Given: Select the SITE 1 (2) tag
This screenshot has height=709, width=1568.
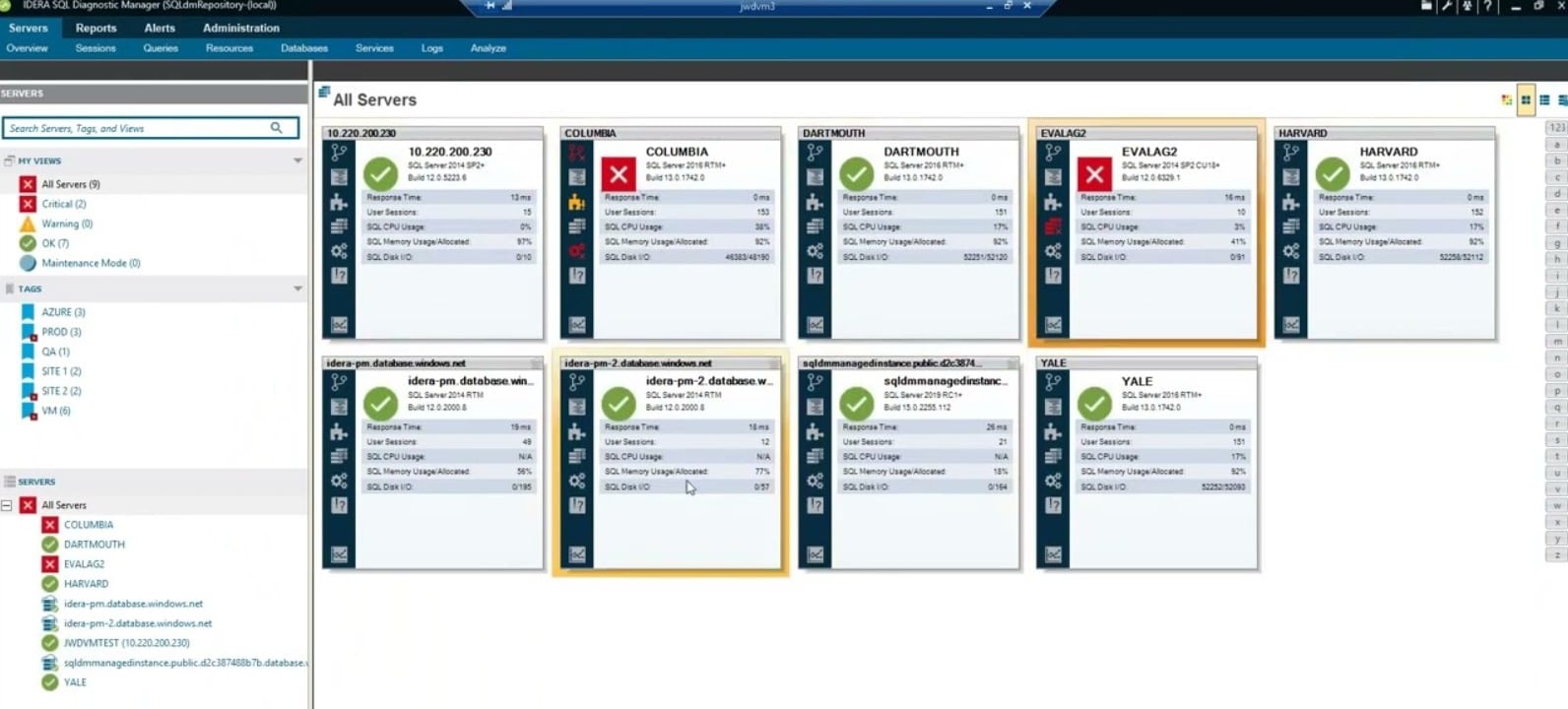Looking at the screenshot, I should click(x=61, y=371).
